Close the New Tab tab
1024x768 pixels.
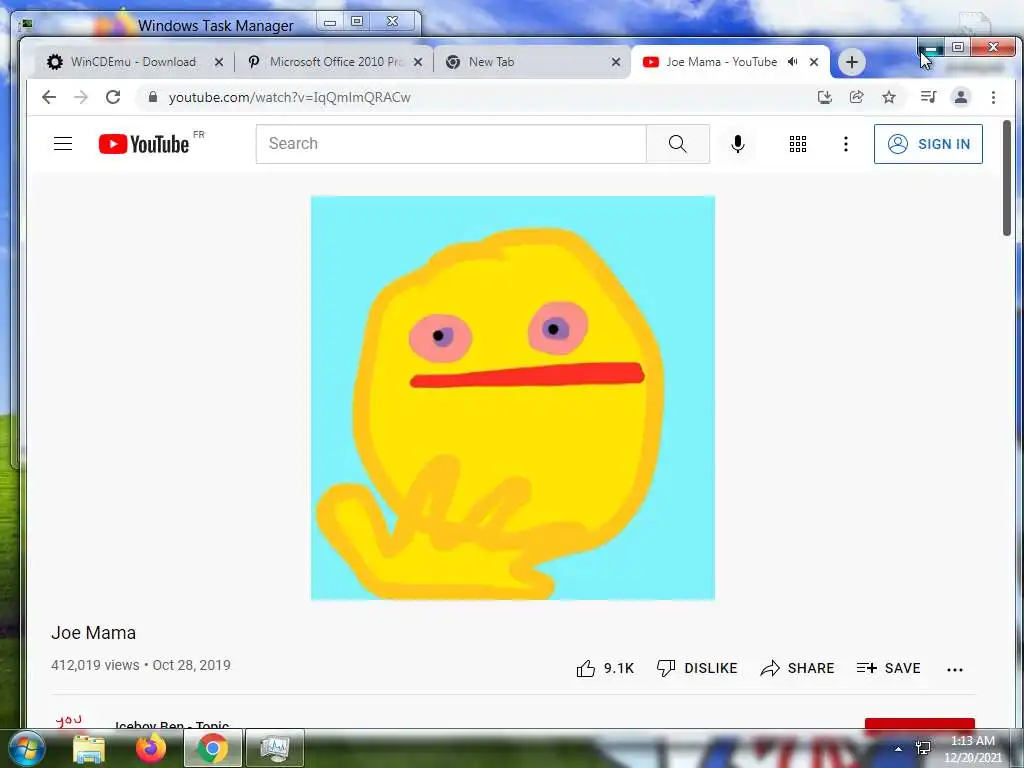point(615,62)
